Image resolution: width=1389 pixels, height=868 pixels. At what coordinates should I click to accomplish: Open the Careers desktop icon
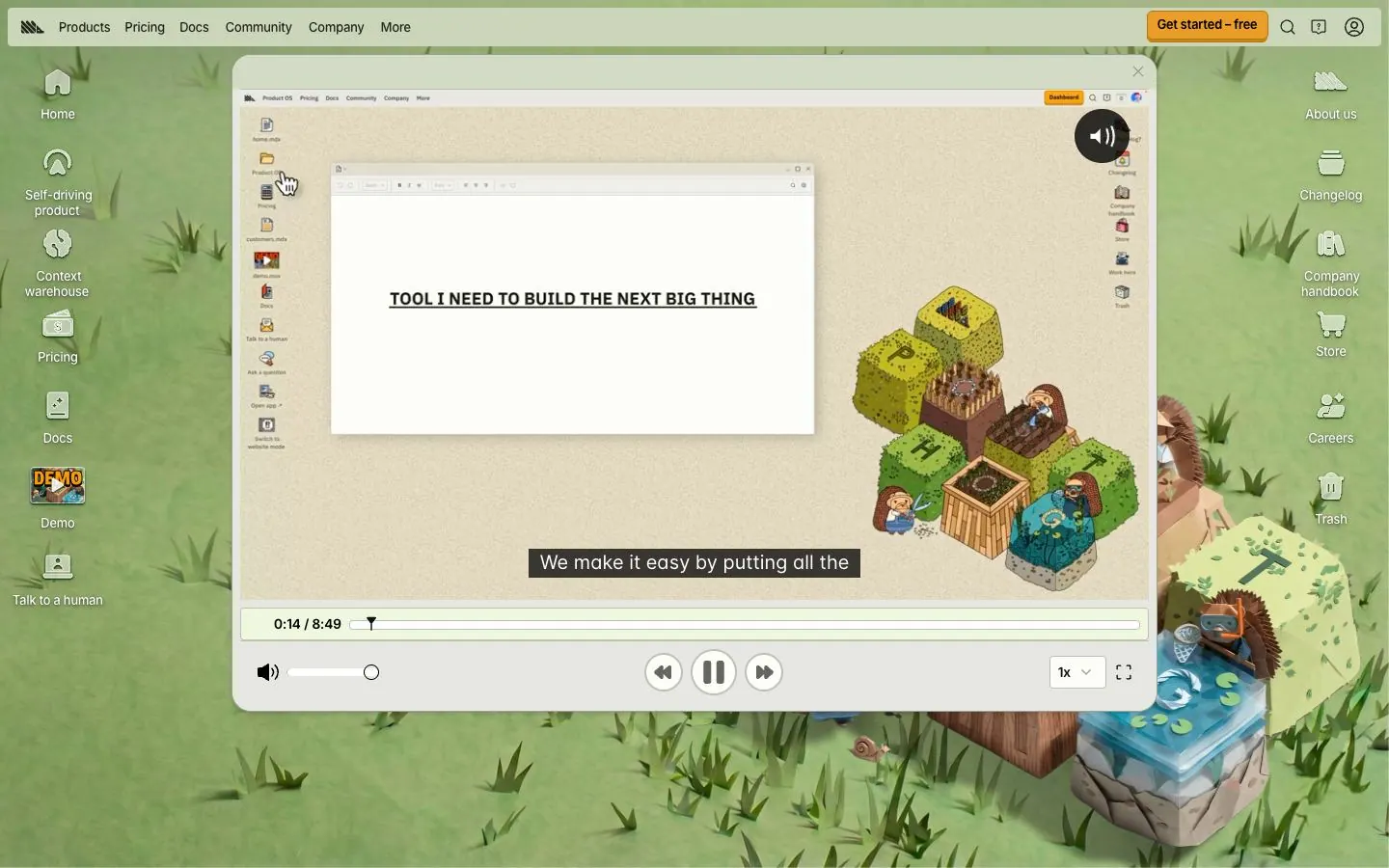pyautogui.click(x=1331, y=418)
